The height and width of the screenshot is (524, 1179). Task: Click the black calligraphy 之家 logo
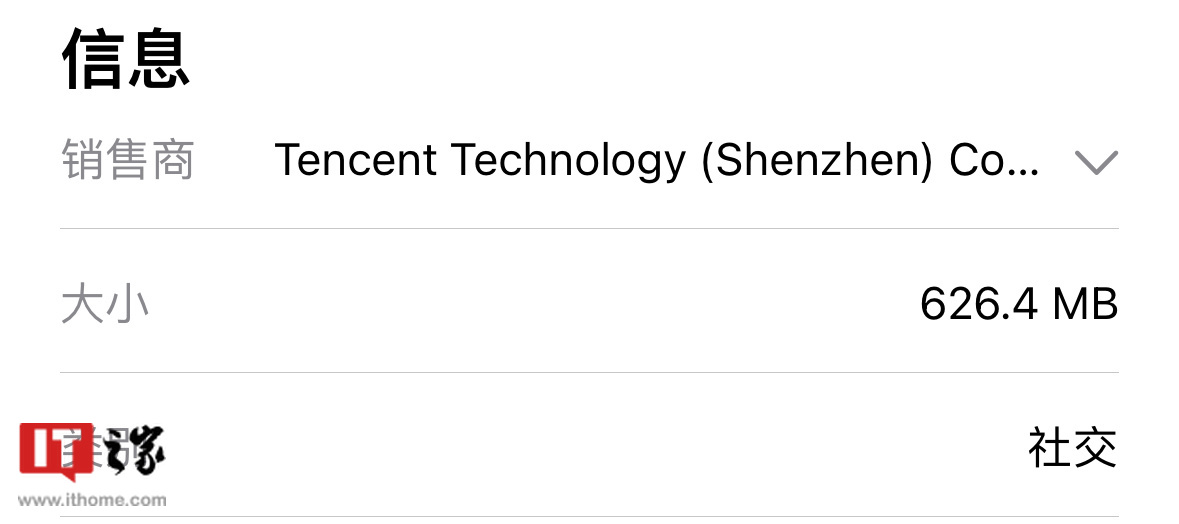tap(134, 450)
